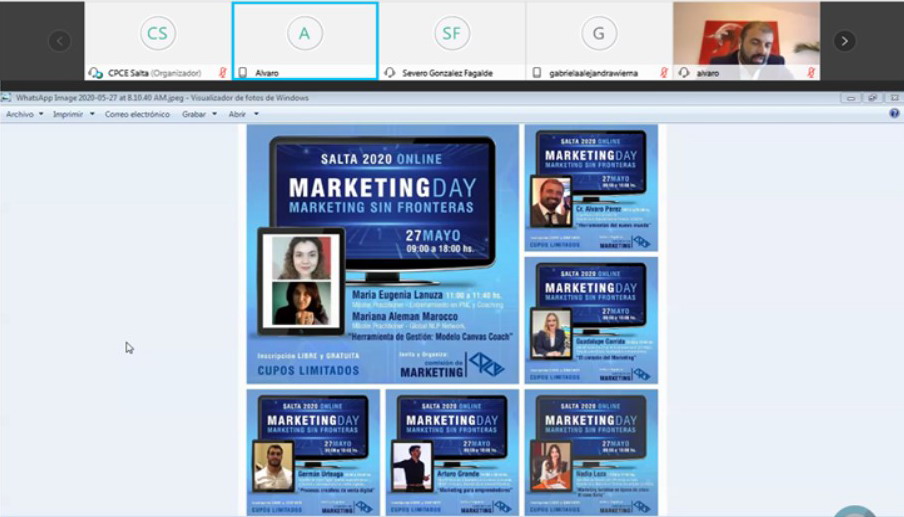
Task: Expand the Archivo dropdown arrow
Action: click(41, 114)
